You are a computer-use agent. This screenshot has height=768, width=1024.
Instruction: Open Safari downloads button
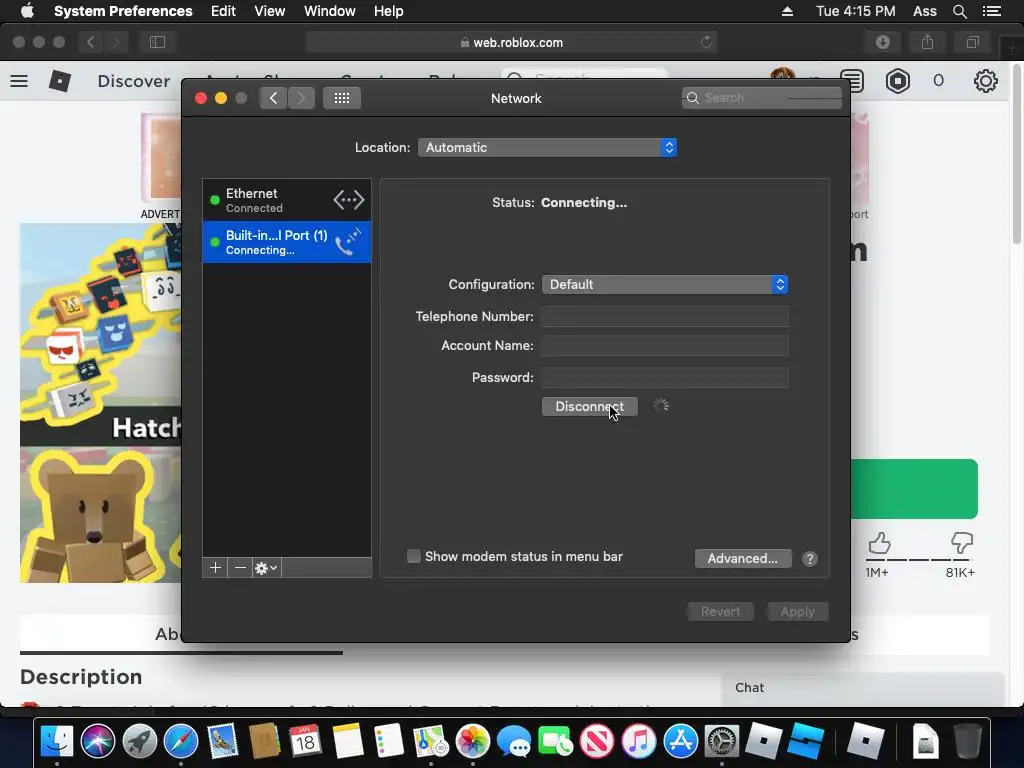883,42
